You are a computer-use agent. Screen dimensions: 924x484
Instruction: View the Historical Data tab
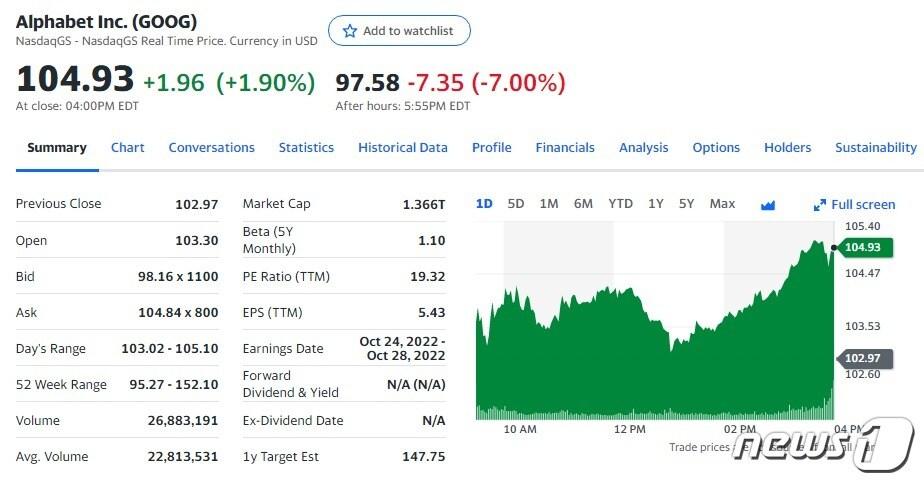(x=403, y=148)
